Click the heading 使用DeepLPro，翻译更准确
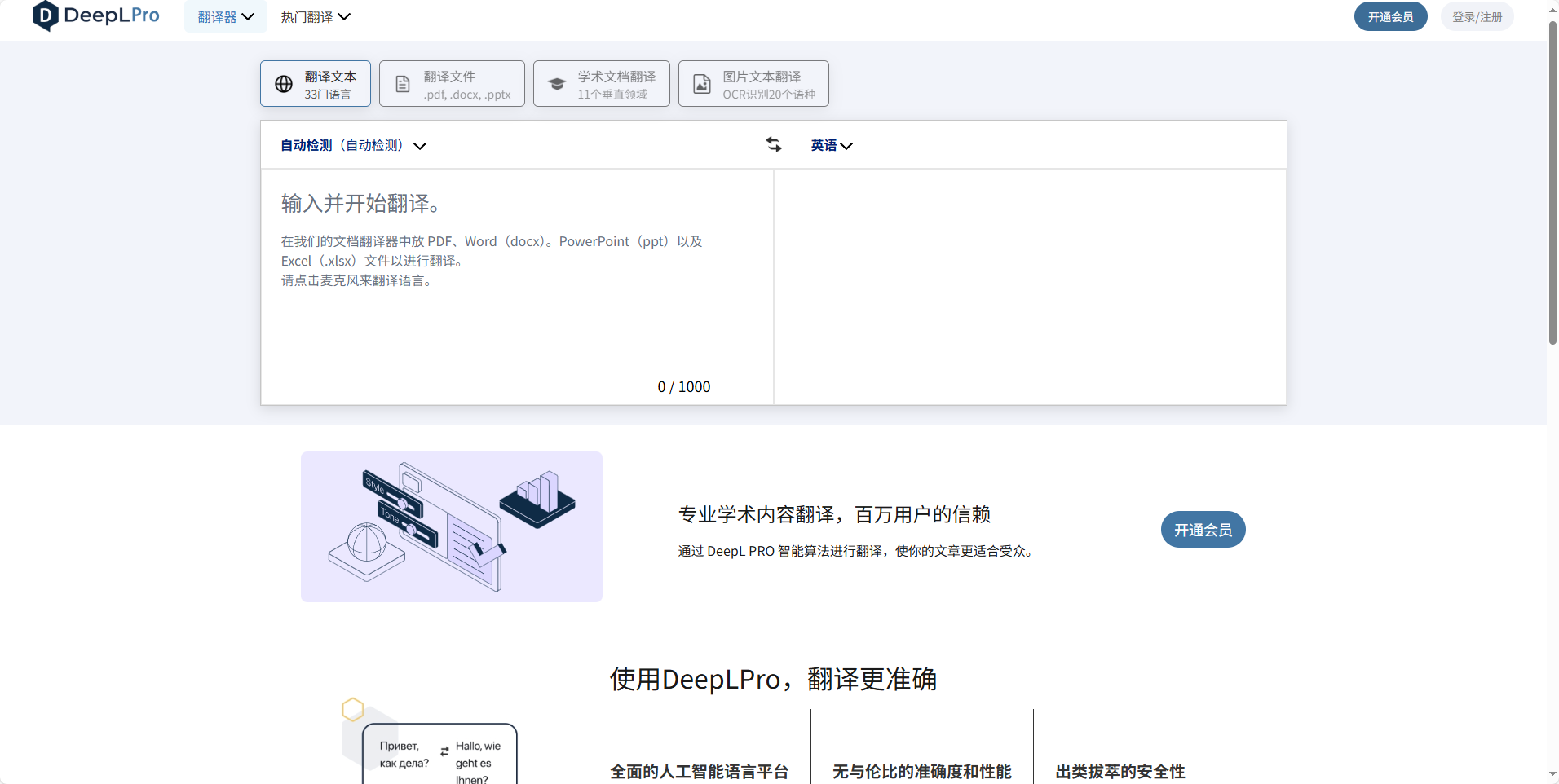This screenshot has height=784, width=1559. [x=773, y=679]
